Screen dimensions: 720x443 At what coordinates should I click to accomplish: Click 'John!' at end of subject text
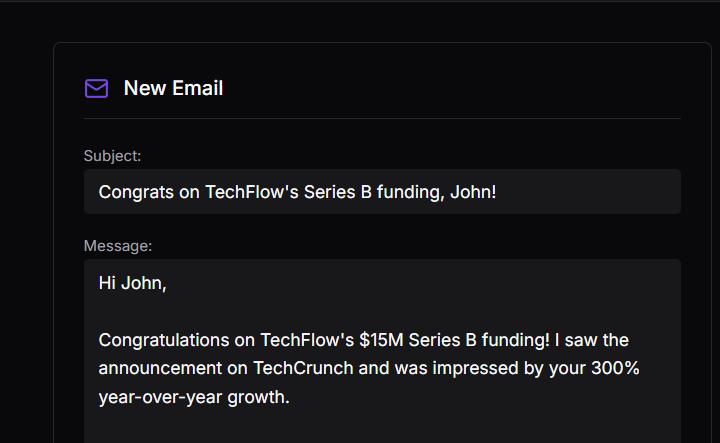pos(473,192)
